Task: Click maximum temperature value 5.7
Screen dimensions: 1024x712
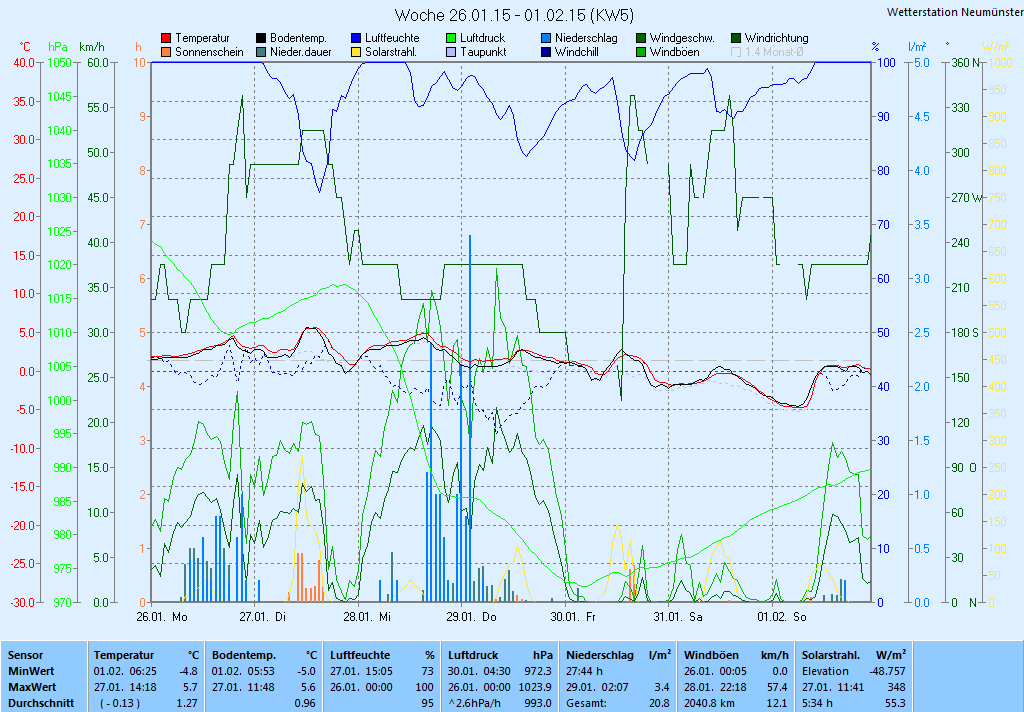Action: click(190, 687)
